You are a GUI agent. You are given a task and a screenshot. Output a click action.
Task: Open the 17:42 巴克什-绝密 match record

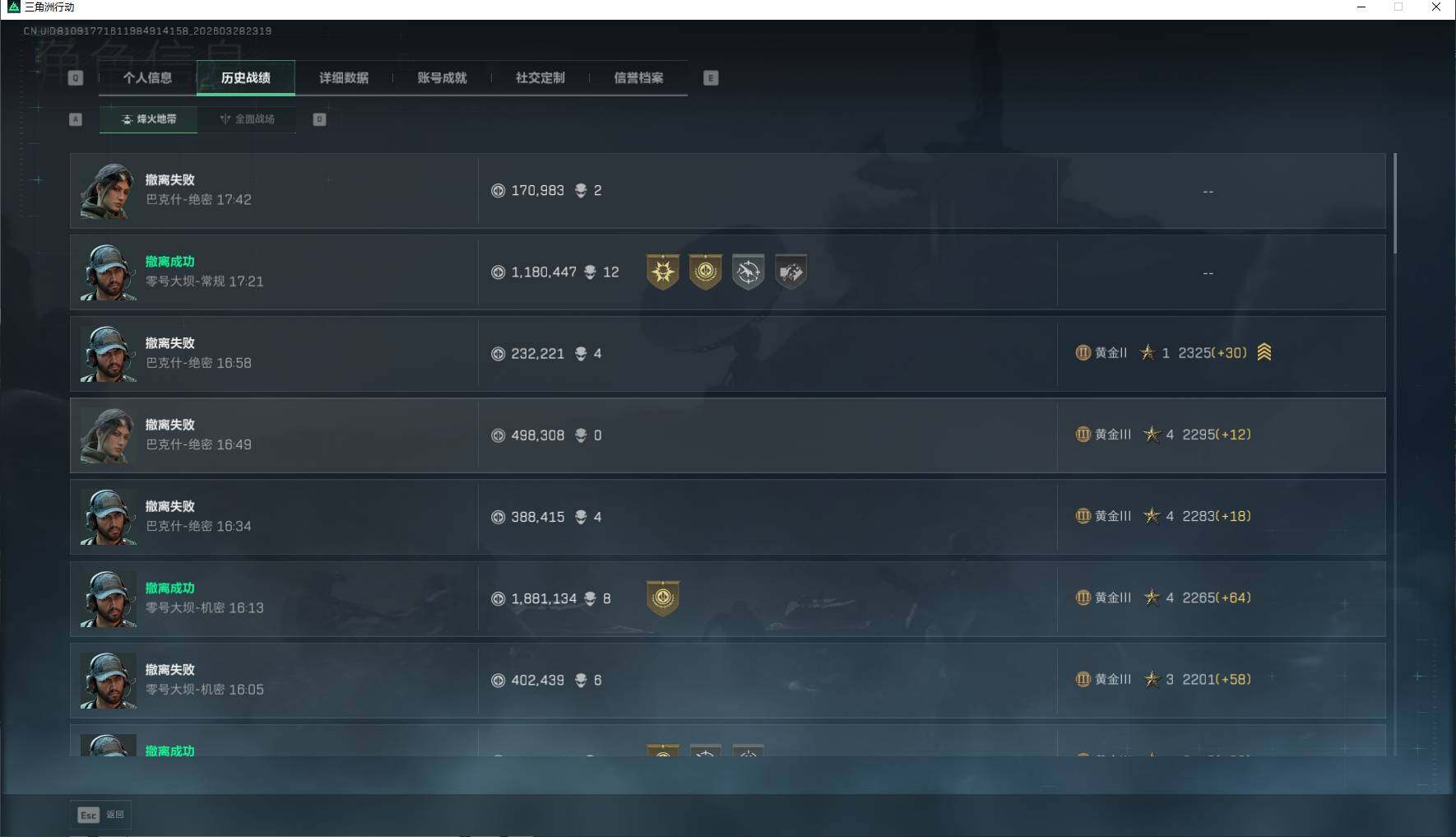(x=727, y=191)
